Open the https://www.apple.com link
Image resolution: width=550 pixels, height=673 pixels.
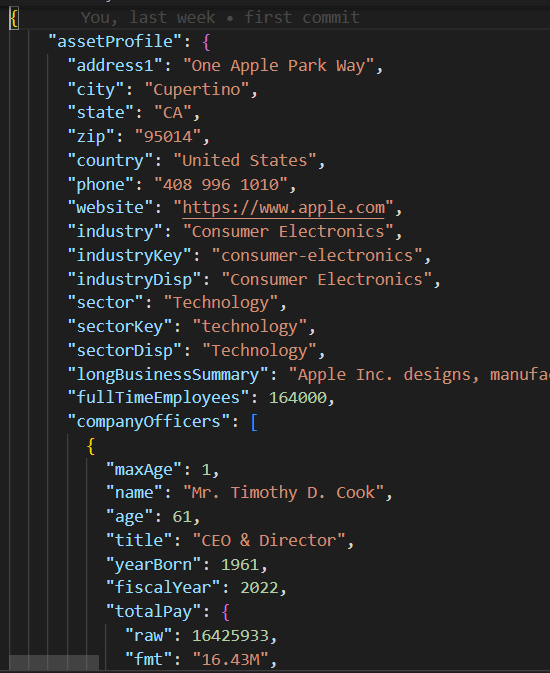(x=283, y=208)
